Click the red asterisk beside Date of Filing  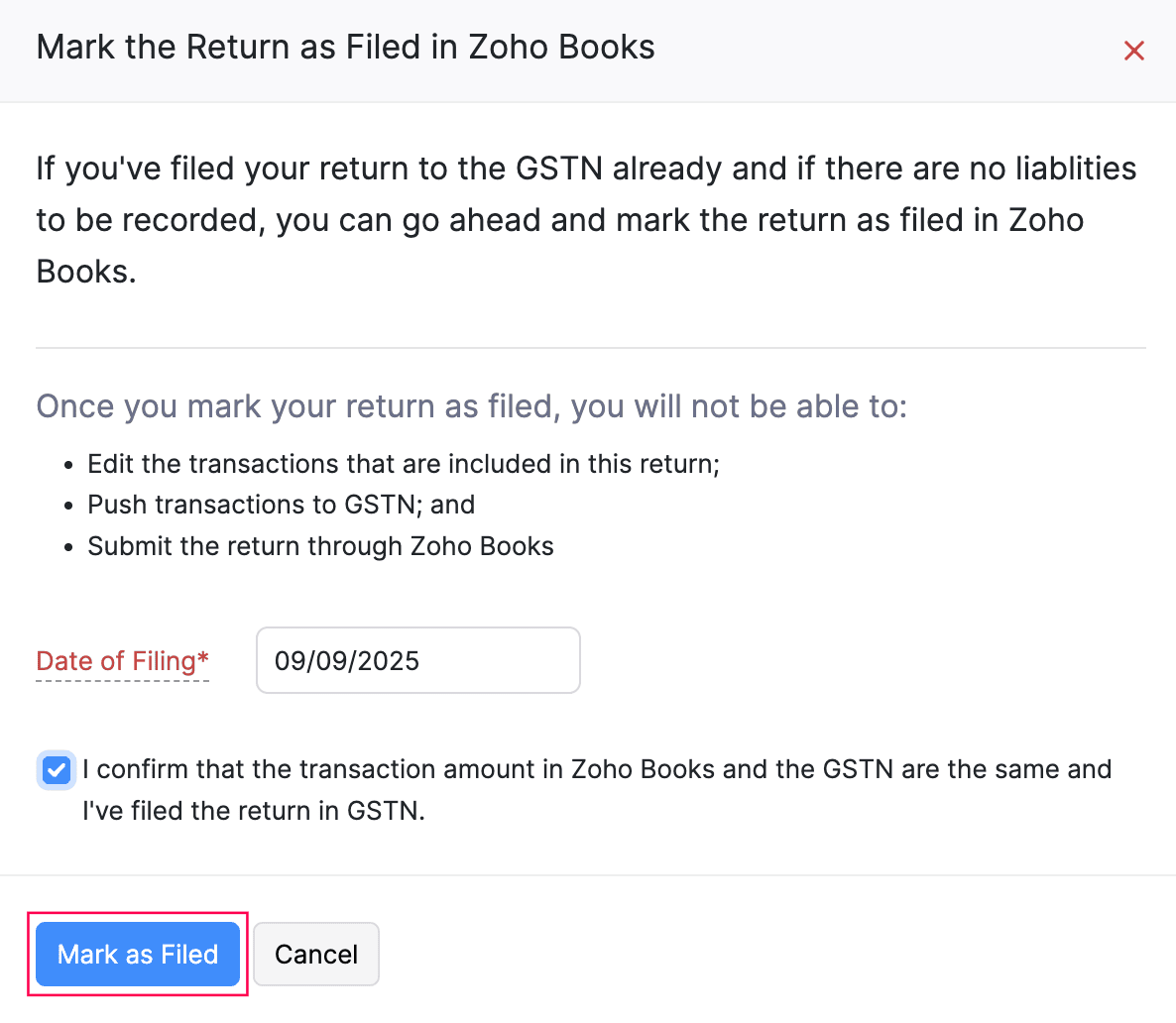pos(203,659)
